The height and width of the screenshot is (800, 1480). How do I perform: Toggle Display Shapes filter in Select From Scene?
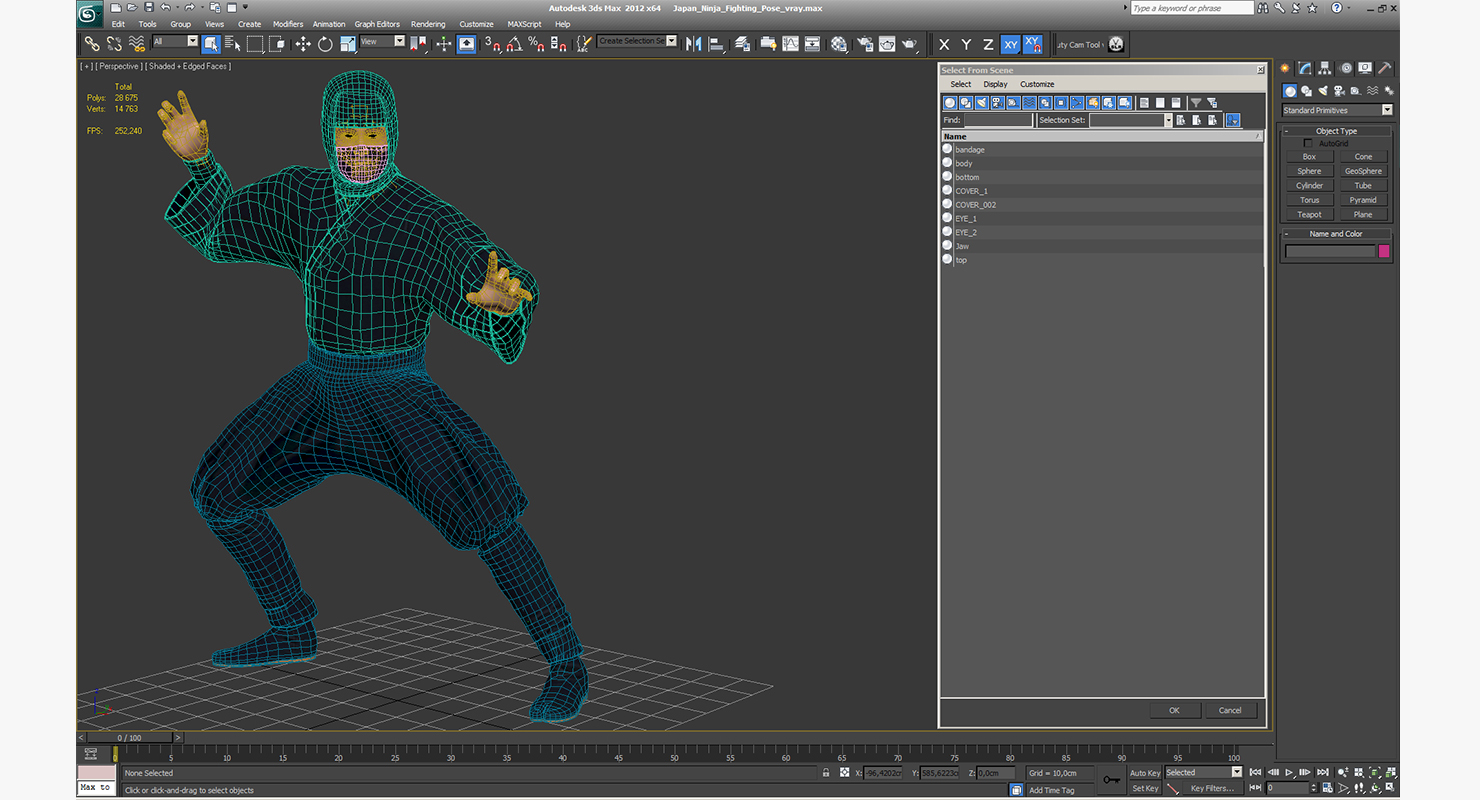coord(966,103)
